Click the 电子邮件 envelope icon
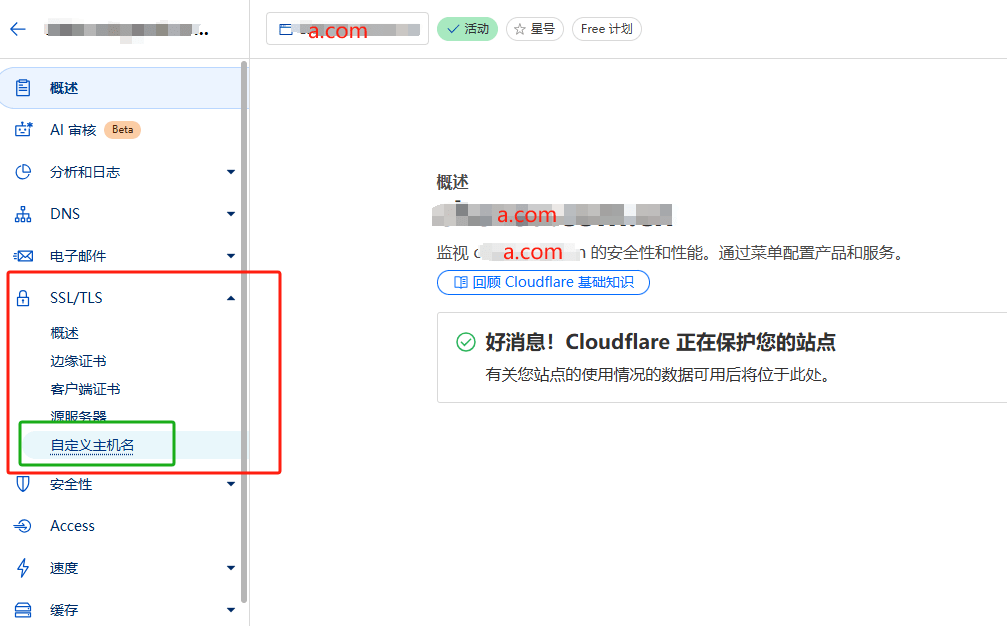This screenshot has height=626, width=1007. 23,256
